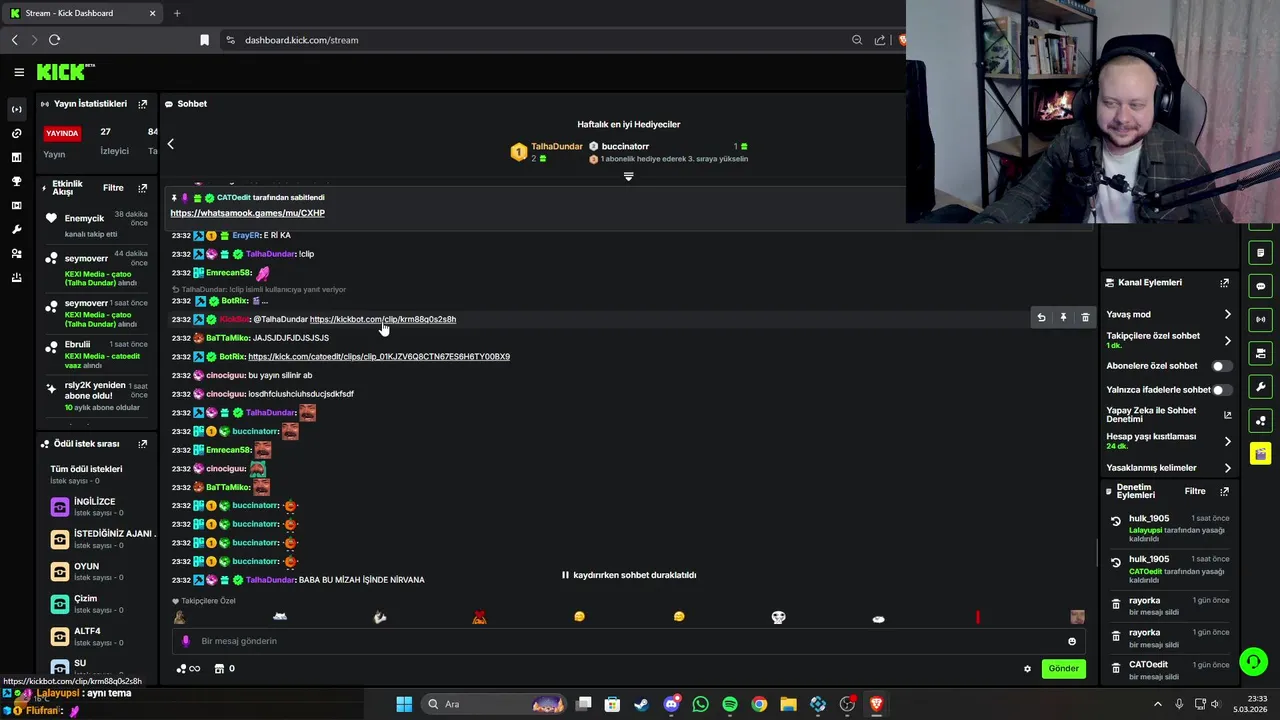This screenshot has width=1280, height=720.
Task: Resume chat via paused scrolling notice
Action: (x=629, y=575)
